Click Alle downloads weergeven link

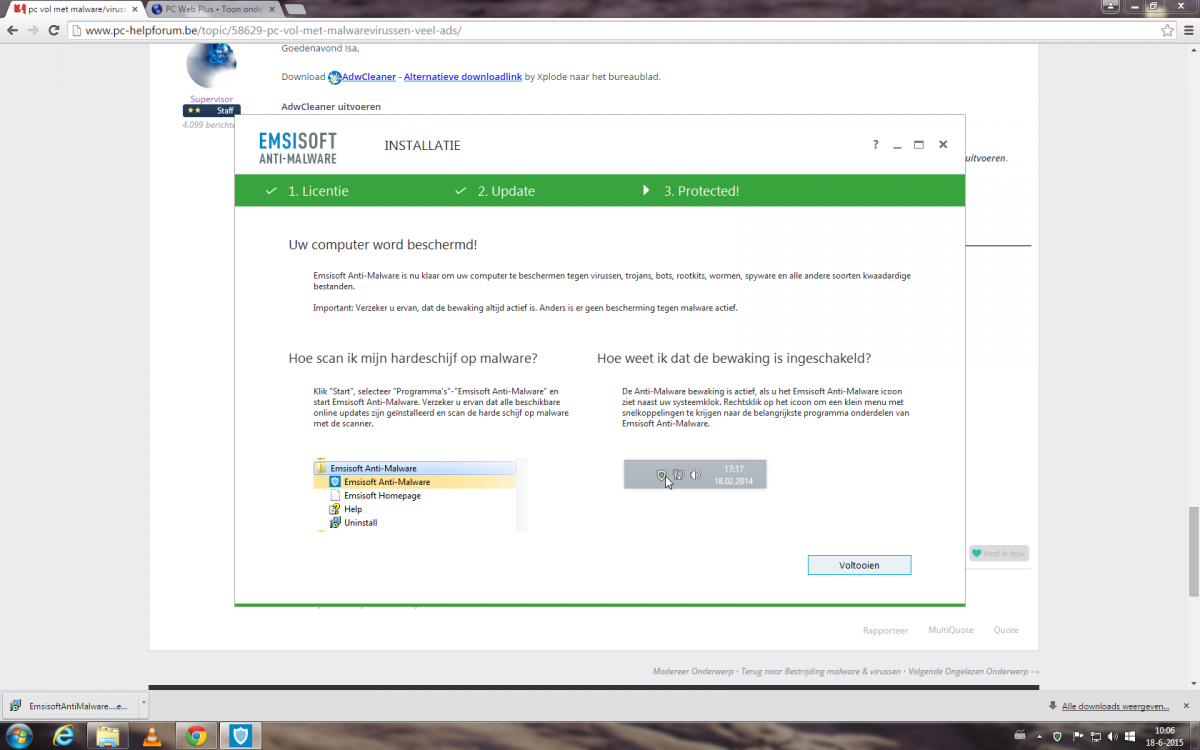[x=1115, y=706]
